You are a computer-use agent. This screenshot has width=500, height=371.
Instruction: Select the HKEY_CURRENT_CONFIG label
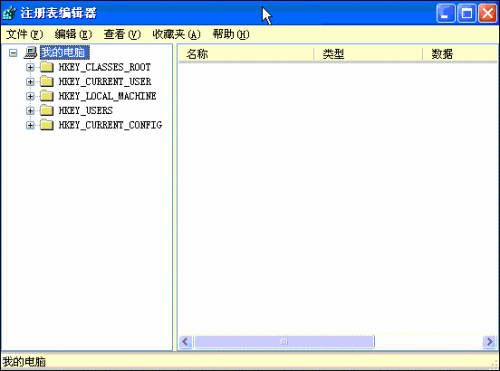110,125
